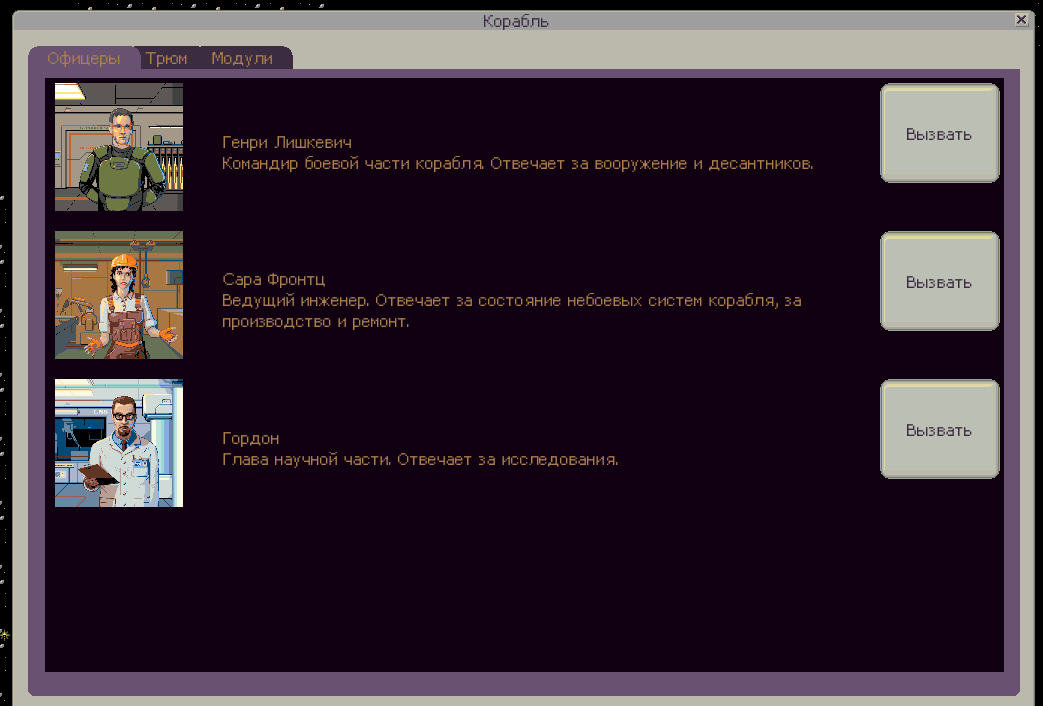Screen dimensions: 1043x706
Task: Select portrait of Генри Лишкевич
Action: pyautogui.click(x=119, y=147)
